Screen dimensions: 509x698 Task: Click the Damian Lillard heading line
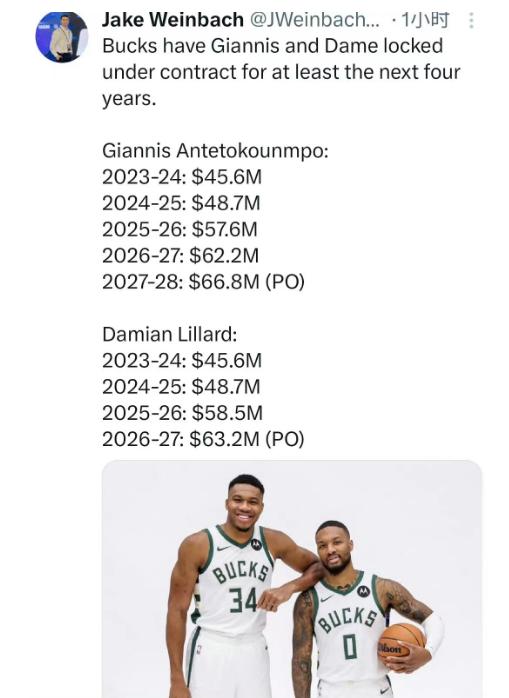click(170, 334)
